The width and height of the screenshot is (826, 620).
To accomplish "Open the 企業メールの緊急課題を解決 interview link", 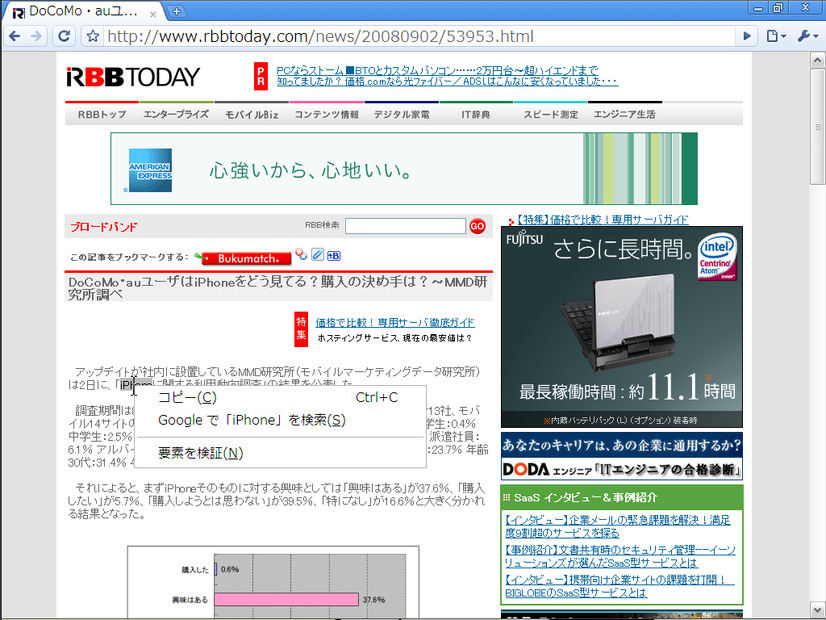I will 617,526.
